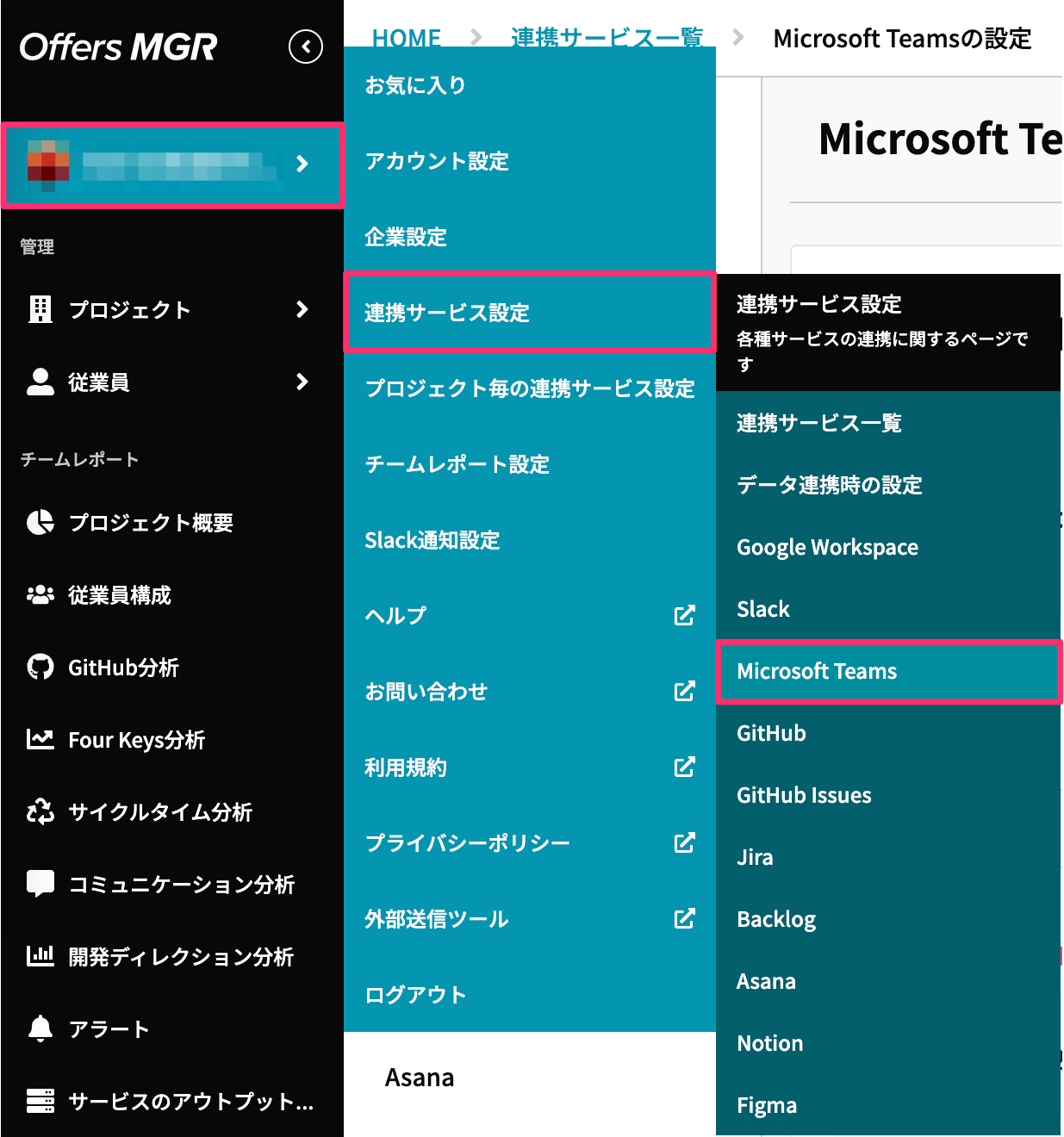The width and height of the screenshot is (1064, 1137).
Task: Open コミュニケーション分析 via its chat bubble icon
Action: coord(40,884)
